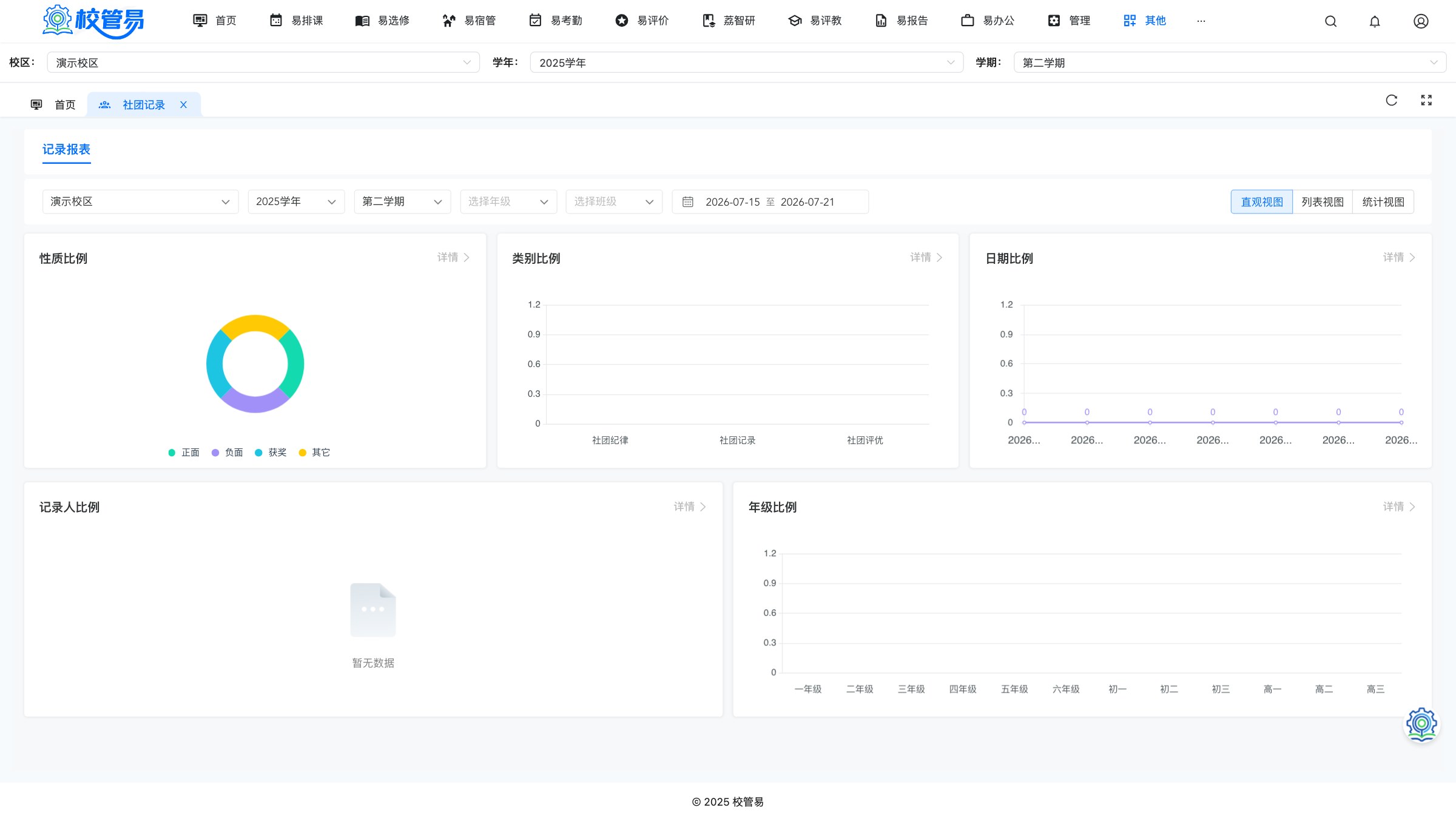
Task: Click the floating assistant logo icon
Action: pos(1421,724)
